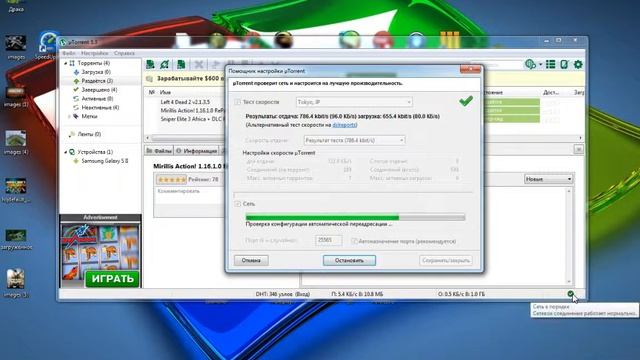
Task: Click the star rating for Mirillis Action
Action: (x=171, y=180)
